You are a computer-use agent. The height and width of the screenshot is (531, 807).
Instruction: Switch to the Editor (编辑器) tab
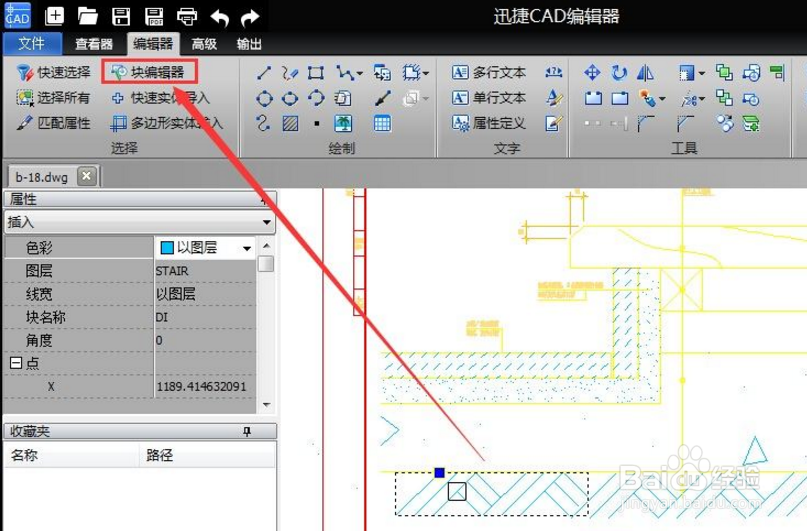pos(153,44)
